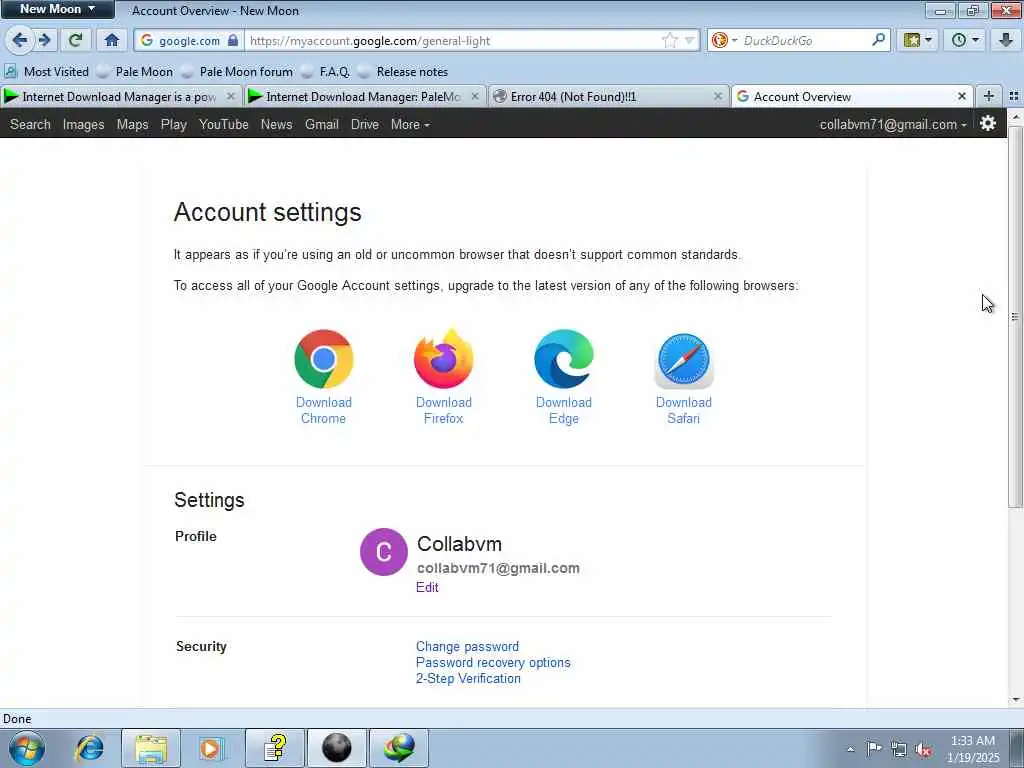The height and width of the screenshot is (768, 1024).
Task: Click the address bar URL field
Action: tap(451, 40)
